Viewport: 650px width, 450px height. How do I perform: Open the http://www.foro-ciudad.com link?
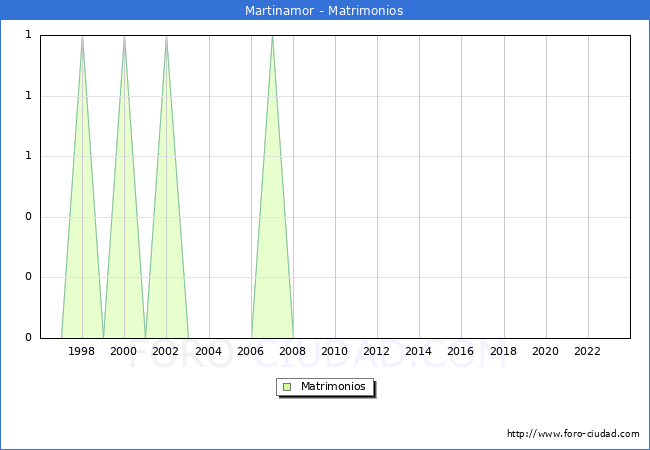tap(573, 434)
